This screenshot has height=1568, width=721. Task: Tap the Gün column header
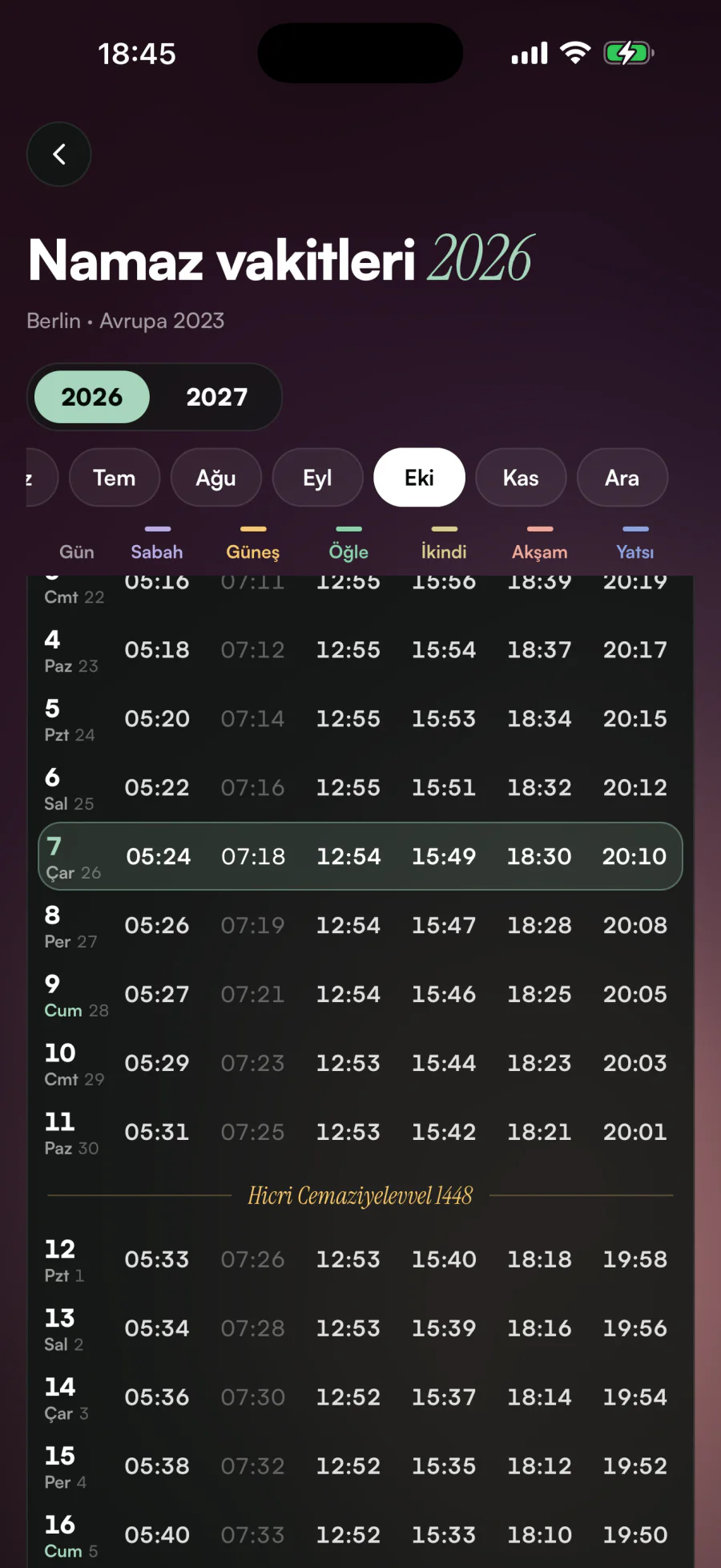[77, 552]
